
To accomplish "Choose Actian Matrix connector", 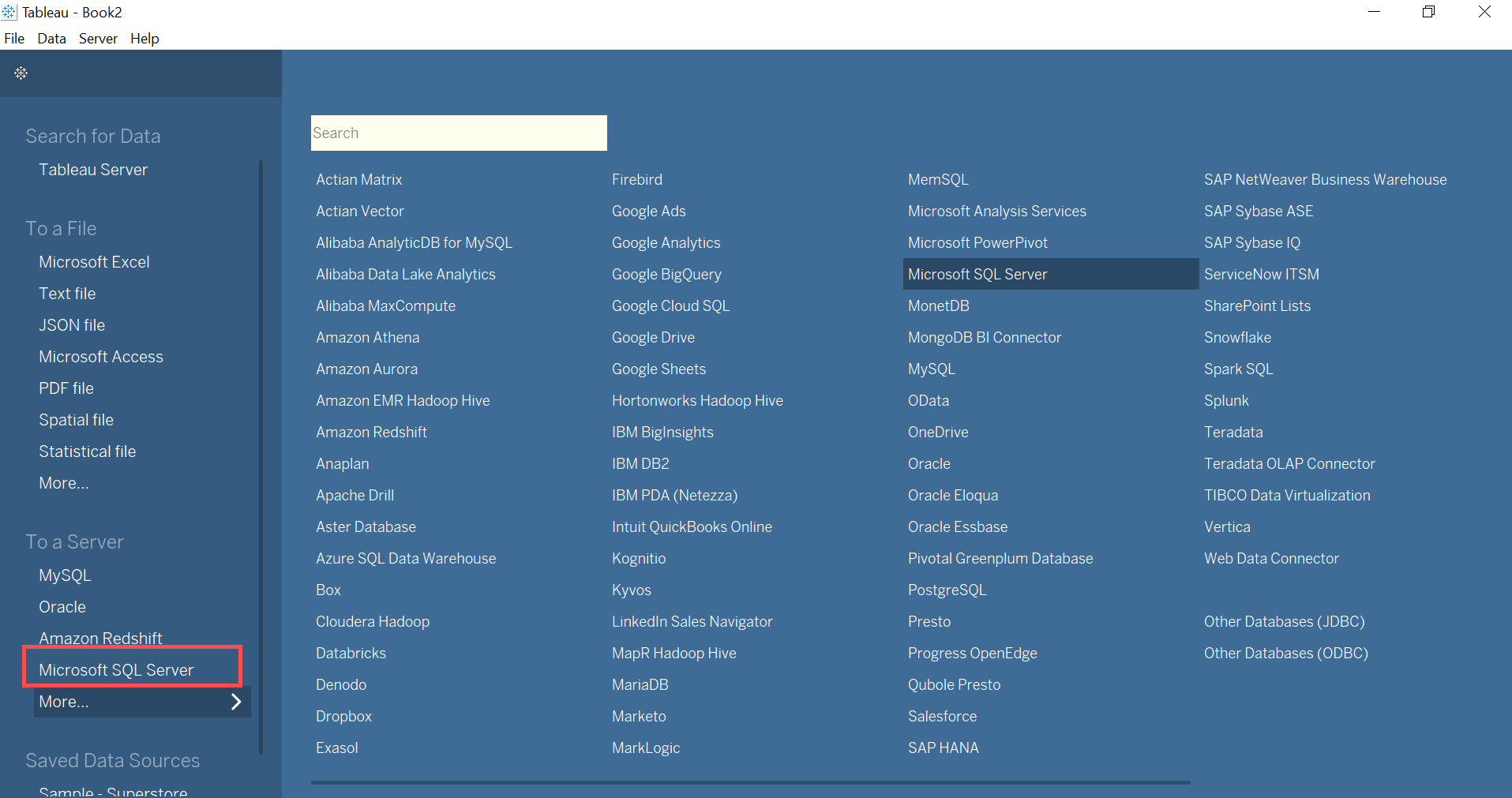I will pyautogui.click(x=359, y=179).
